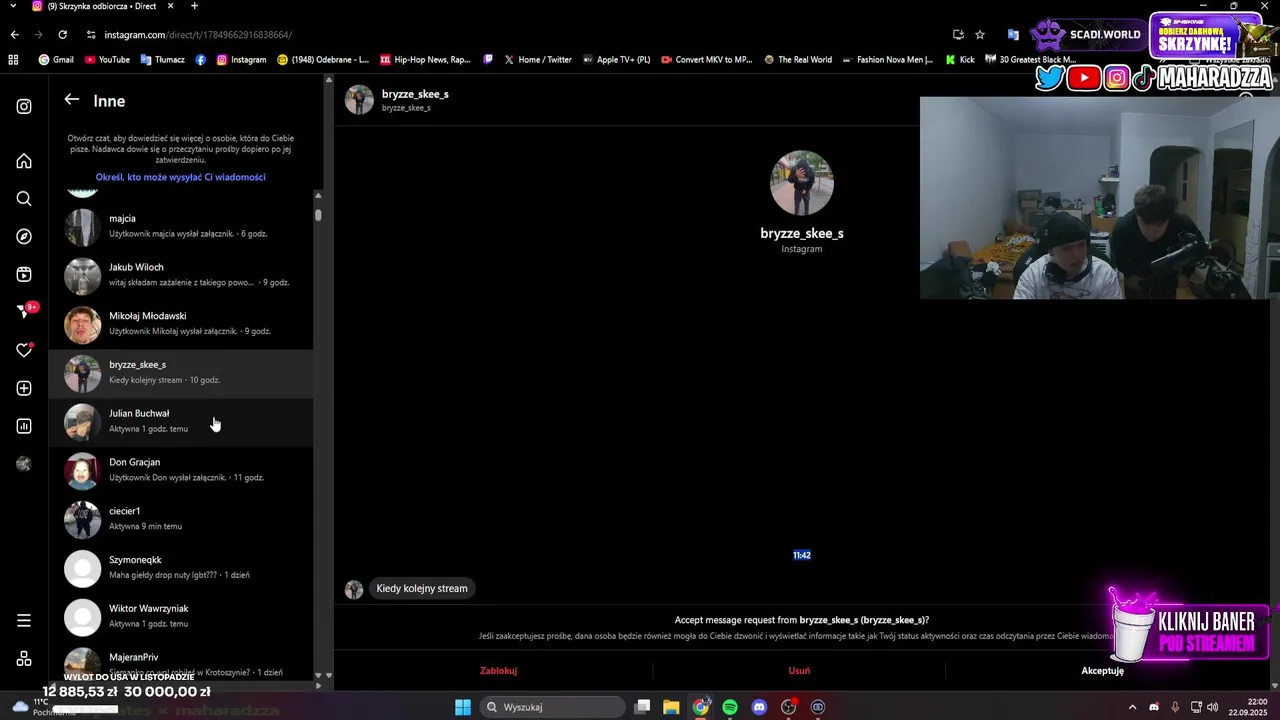Open MajeranPriv message request

(x=181, y=662)
